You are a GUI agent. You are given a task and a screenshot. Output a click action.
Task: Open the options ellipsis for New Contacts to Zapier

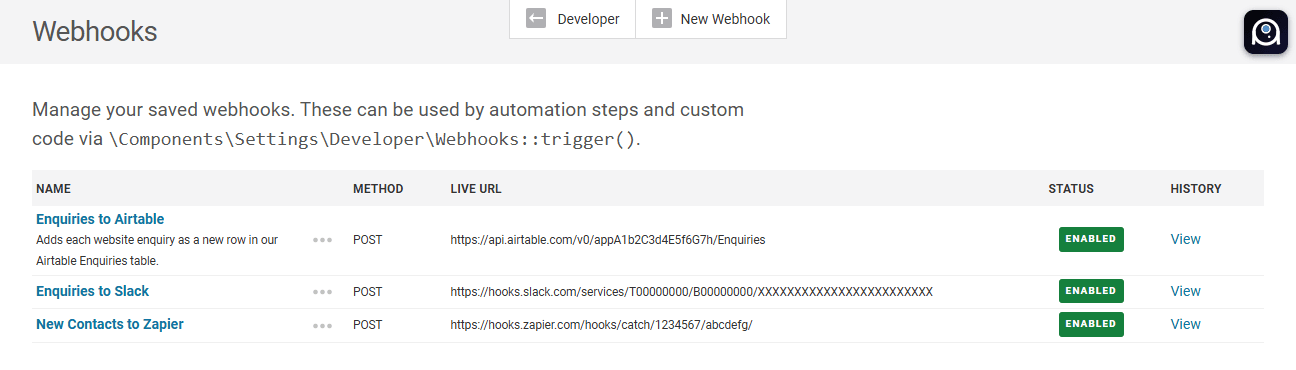point(322,325)
